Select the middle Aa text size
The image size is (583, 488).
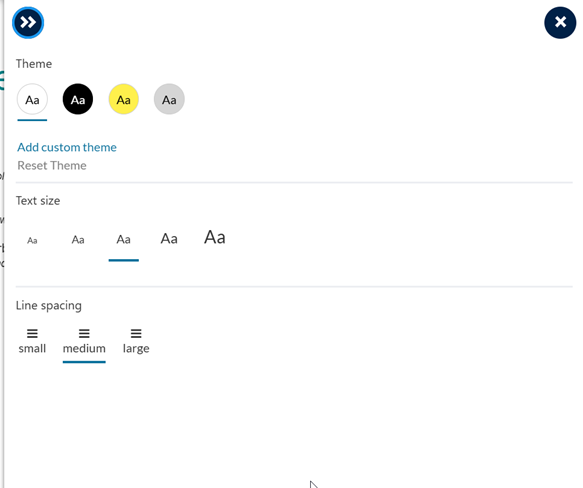click(x=123, y=240)
